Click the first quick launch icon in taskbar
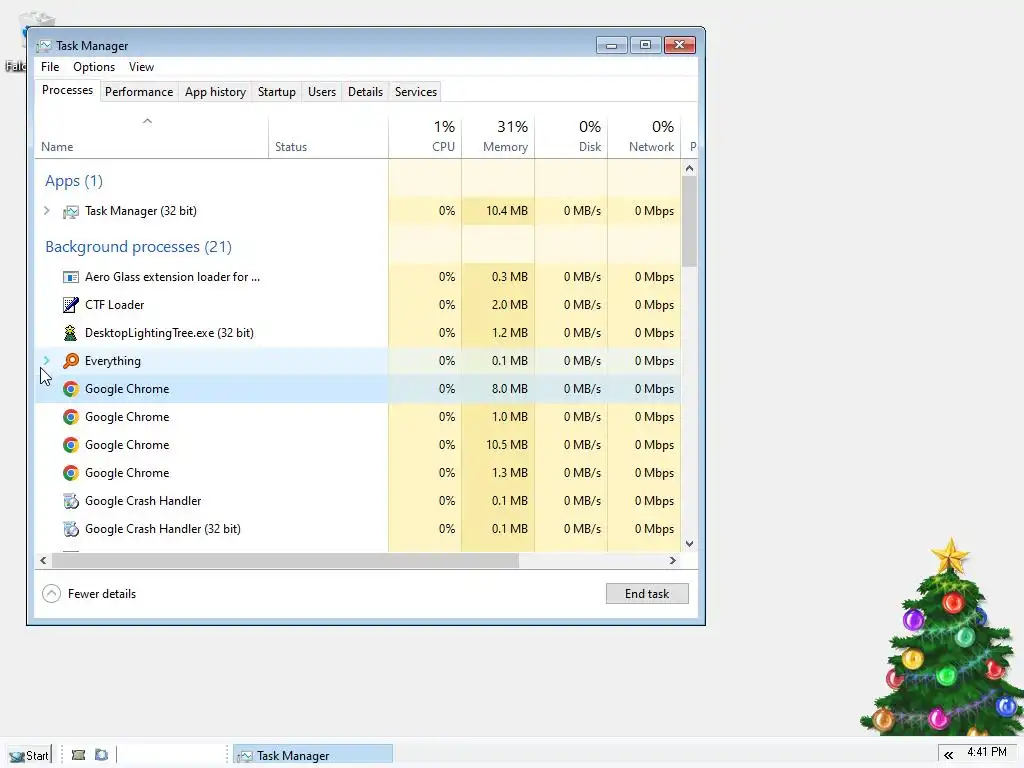This screenshot has width=1024, height=768. [78, 755]
